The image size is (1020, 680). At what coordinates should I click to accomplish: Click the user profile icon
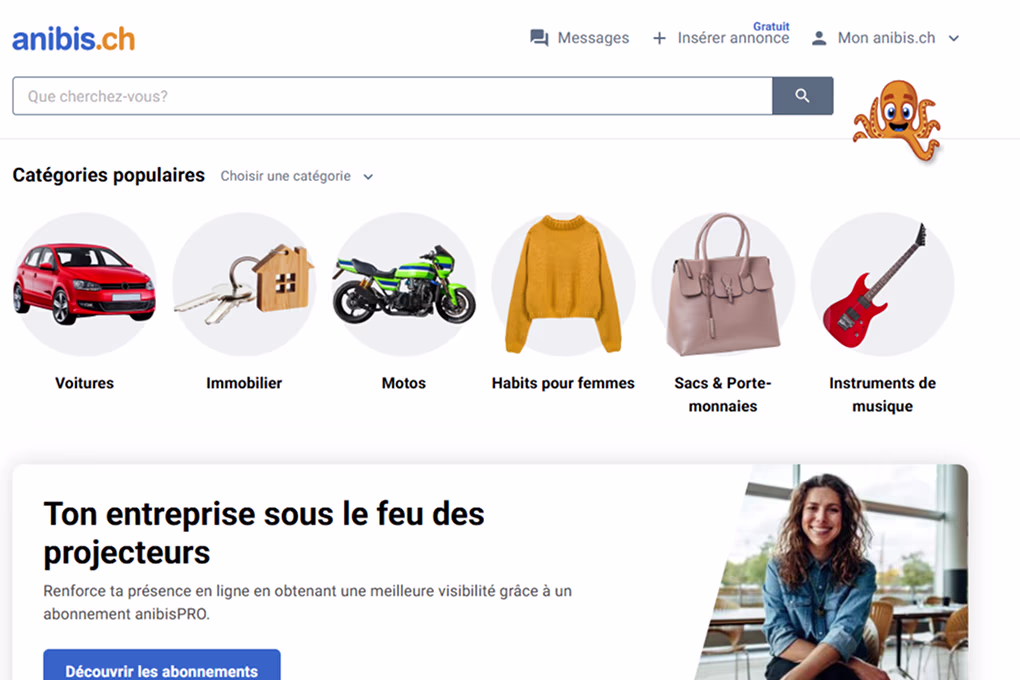(x=819, y=38)
